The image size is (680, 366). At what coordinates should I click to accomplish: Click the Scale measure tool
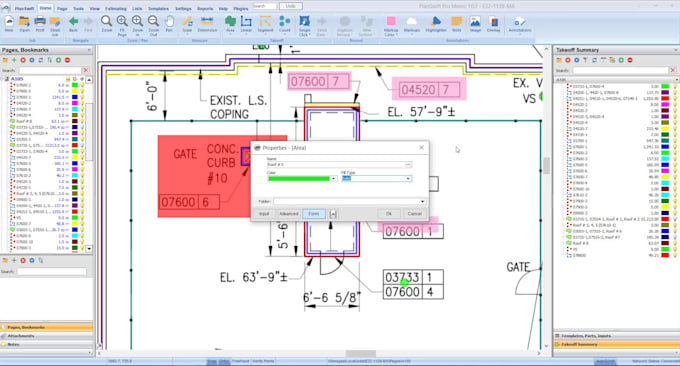(187, 24)
